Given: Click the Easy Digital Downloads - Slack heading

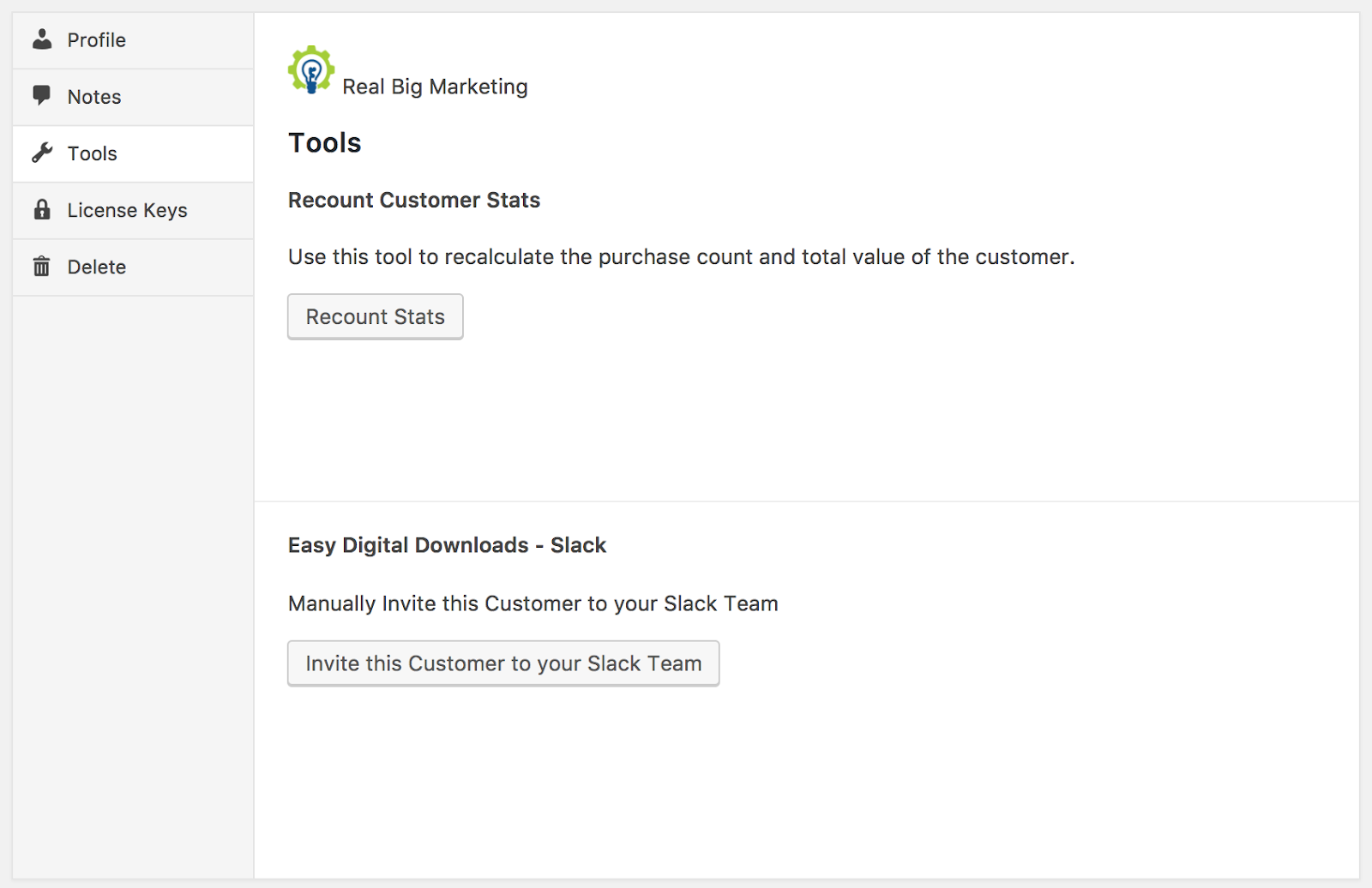Looking at the screenshot, I should tap(447, 545).
